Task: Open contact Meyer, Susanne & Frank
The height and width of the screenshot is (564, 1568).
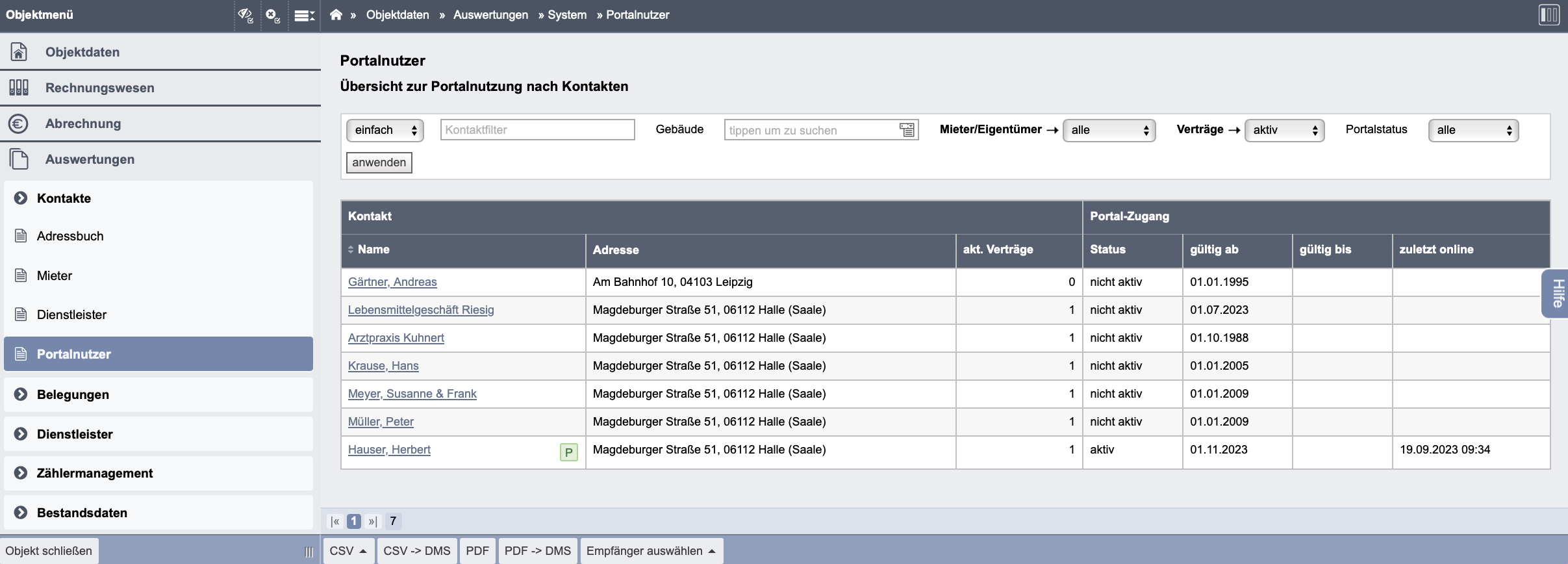Action: click(412, 394)
